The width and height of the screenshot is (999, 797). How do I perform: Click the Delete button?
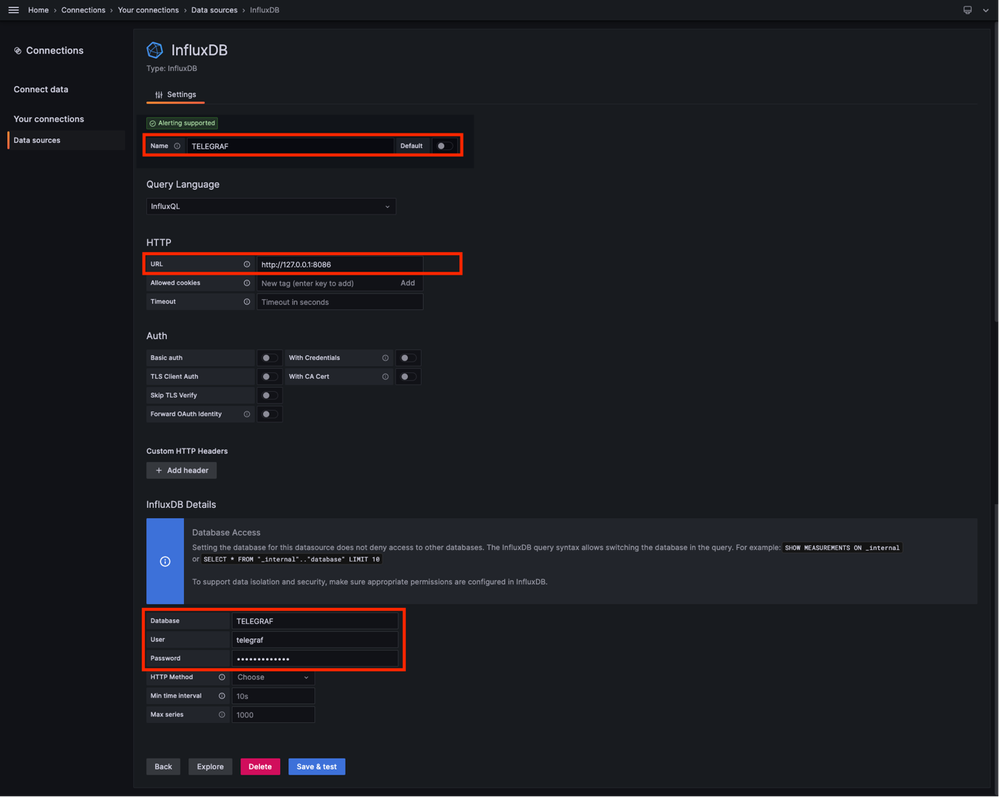pos(260,767)
